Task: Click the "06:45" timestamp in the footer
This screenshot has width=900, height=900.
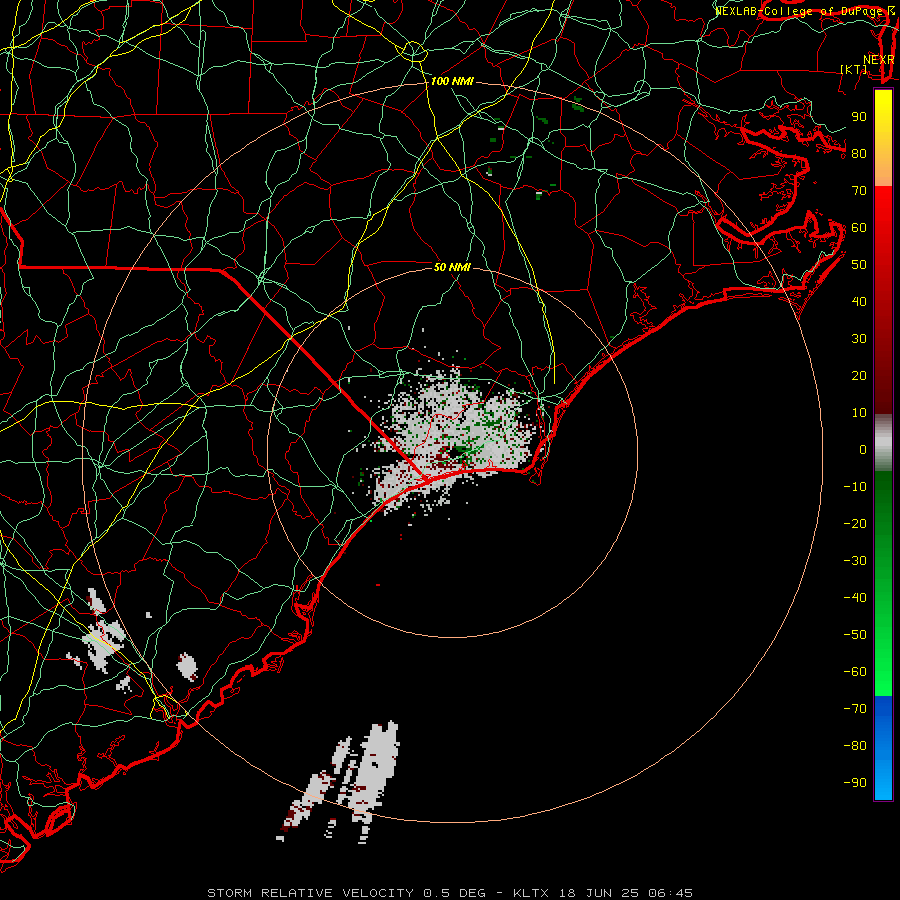Action: pyautogui.click(x=670, y=893)
